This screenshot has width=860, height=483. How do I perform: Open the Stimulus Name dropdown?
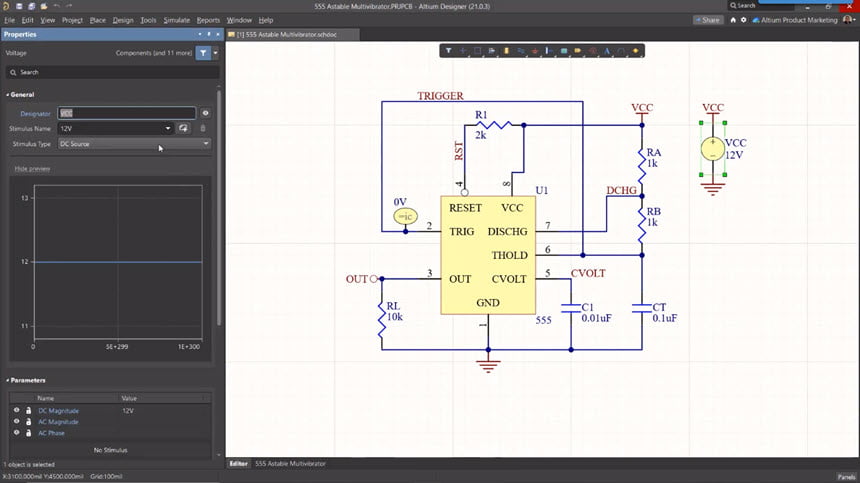coord(168,128)
